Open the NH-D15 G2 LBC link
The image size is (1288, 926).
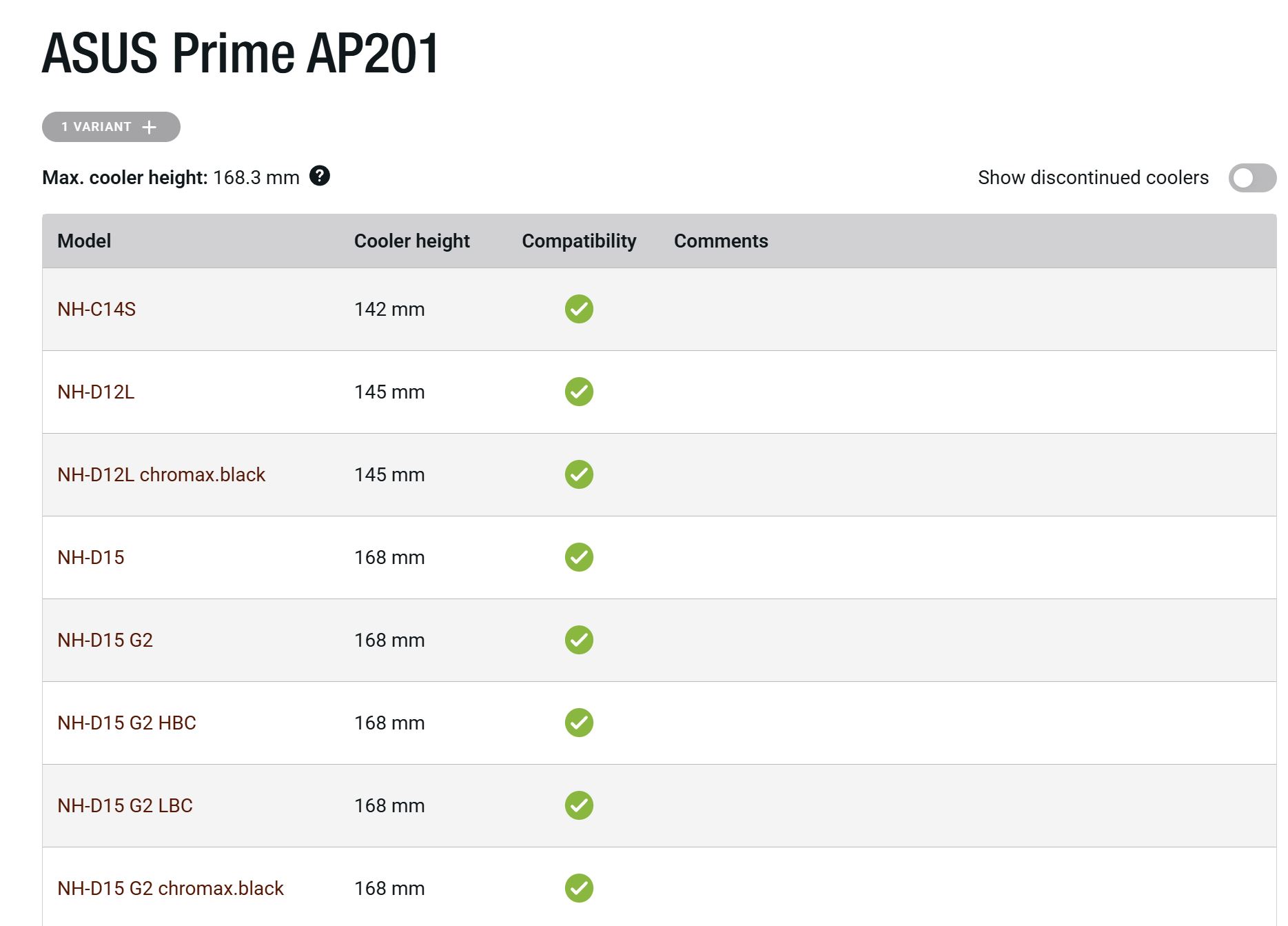pyautogui.click(x=125, y=805)
